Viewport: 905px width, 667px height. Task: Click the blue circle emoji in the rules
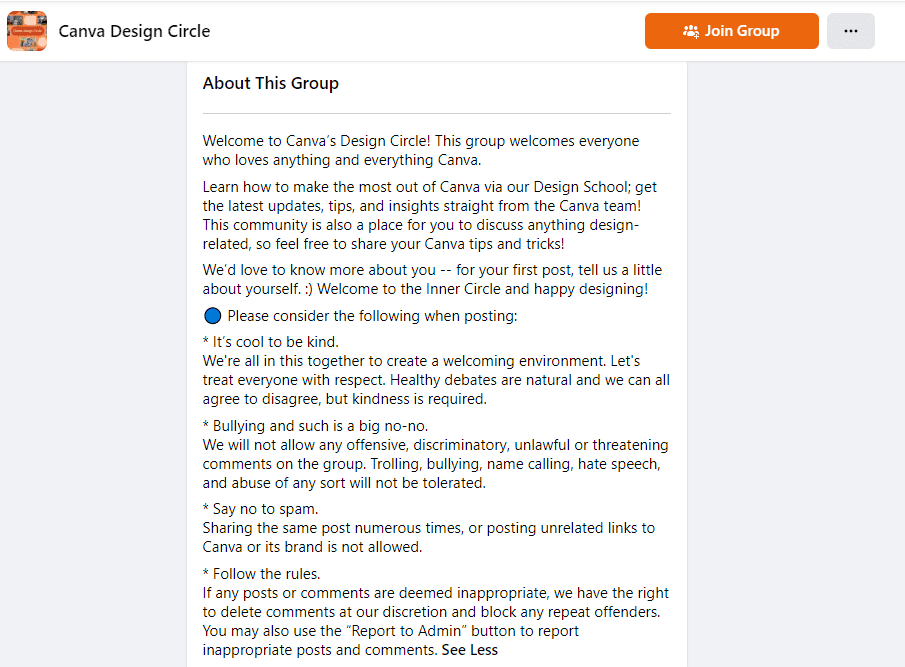tap(212, 315)
